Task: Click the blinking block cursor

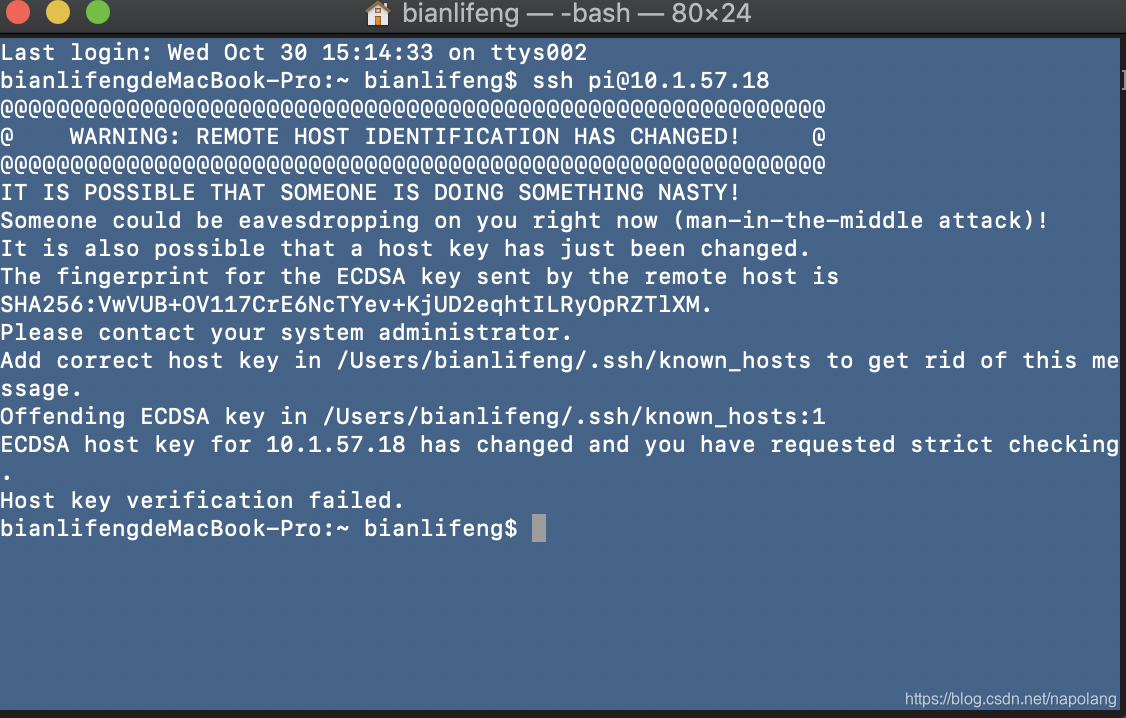Action: pos(537,528)
